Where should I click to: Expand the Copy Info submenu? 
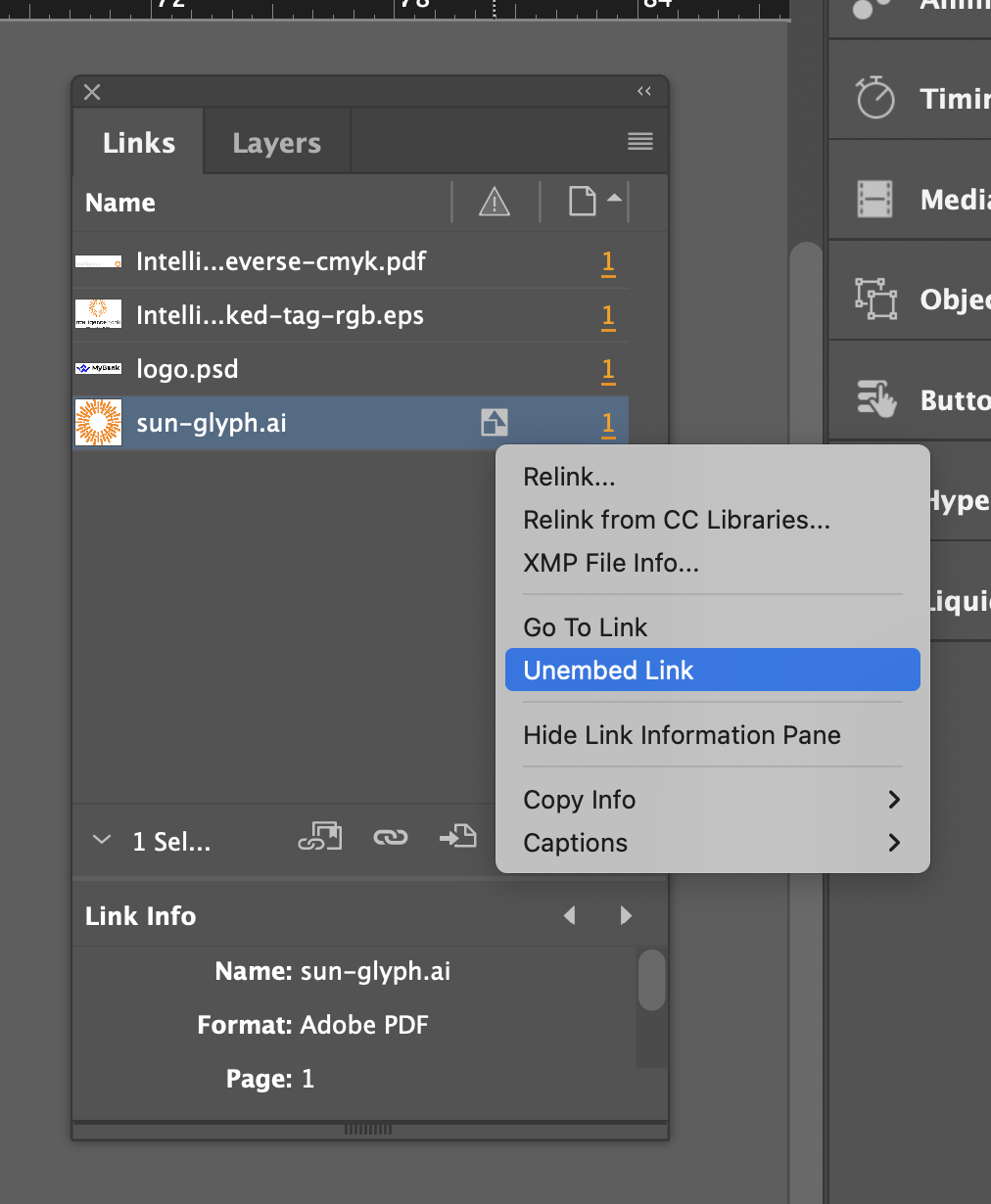coord(893,800)
